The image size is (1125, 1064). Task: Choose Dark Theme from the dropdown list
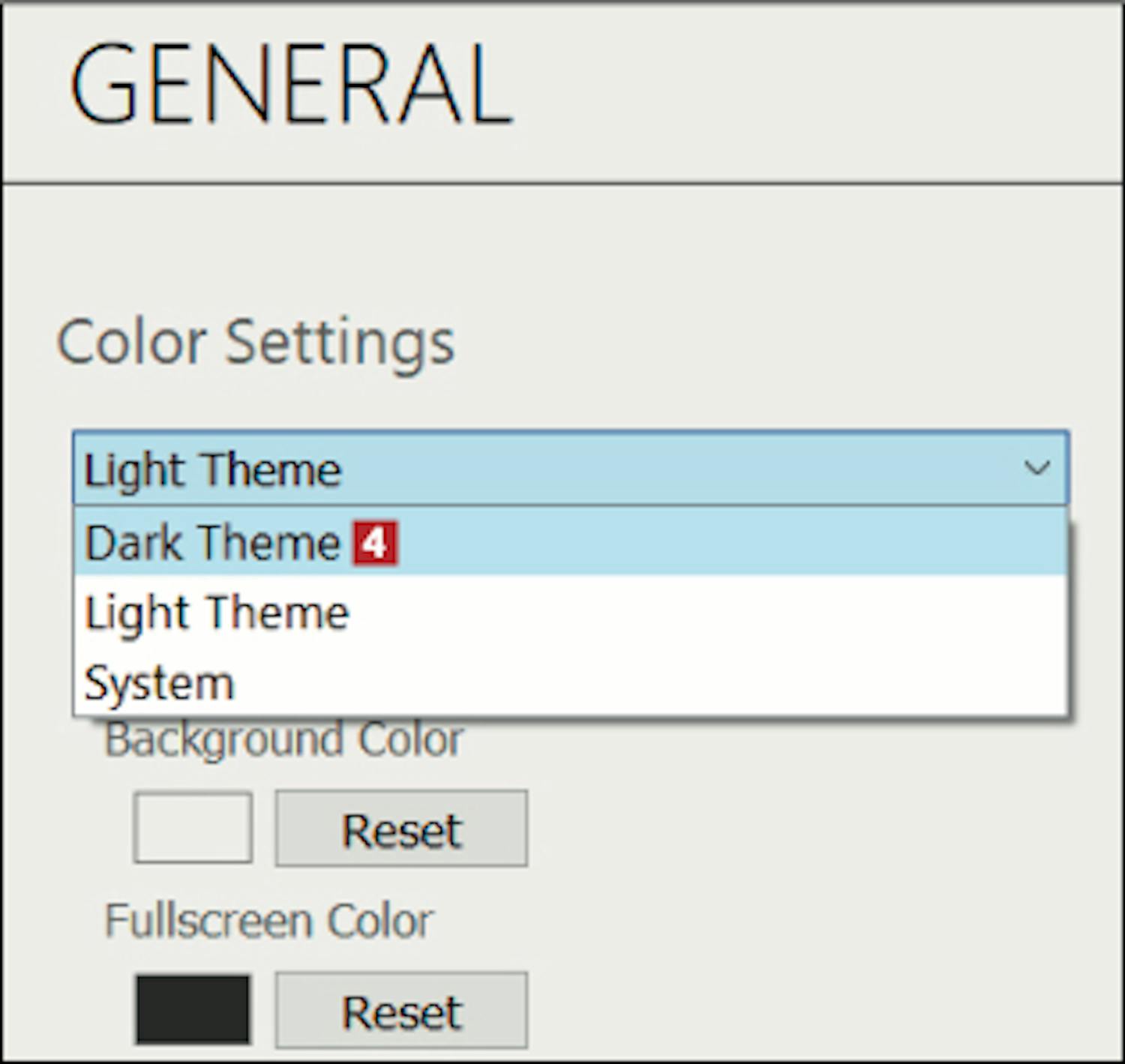pyautogui.click(x=213, y=542)
